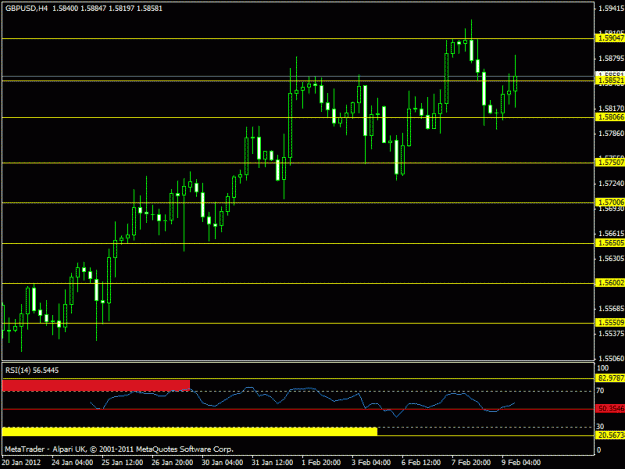The image size is (625, 469).
Task: Click the RSI scale value 100
Action: [603, 368]
